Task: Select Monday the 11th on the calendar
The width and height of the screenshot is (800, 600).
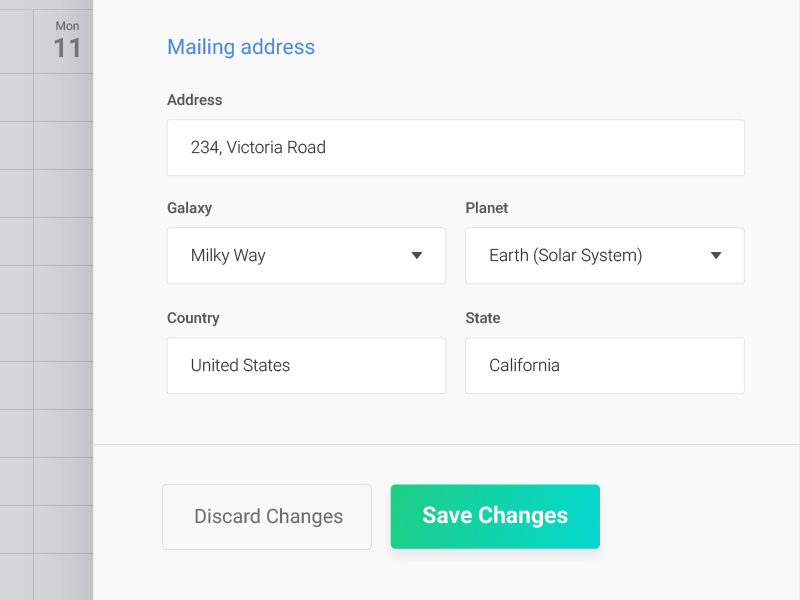Action: [x=67, y=45]
